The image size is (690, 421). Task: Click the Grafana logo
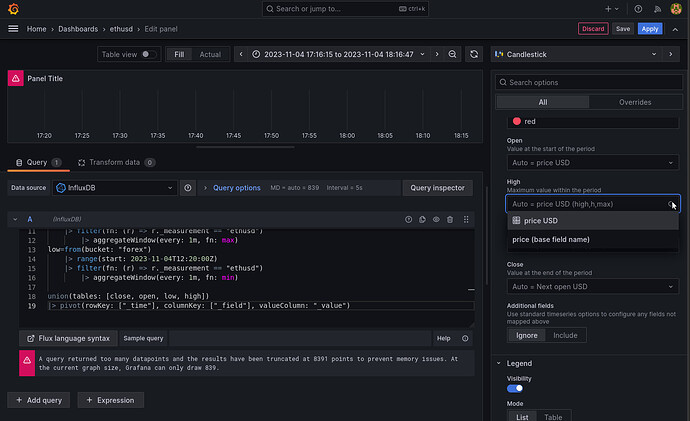click(12, 9)
